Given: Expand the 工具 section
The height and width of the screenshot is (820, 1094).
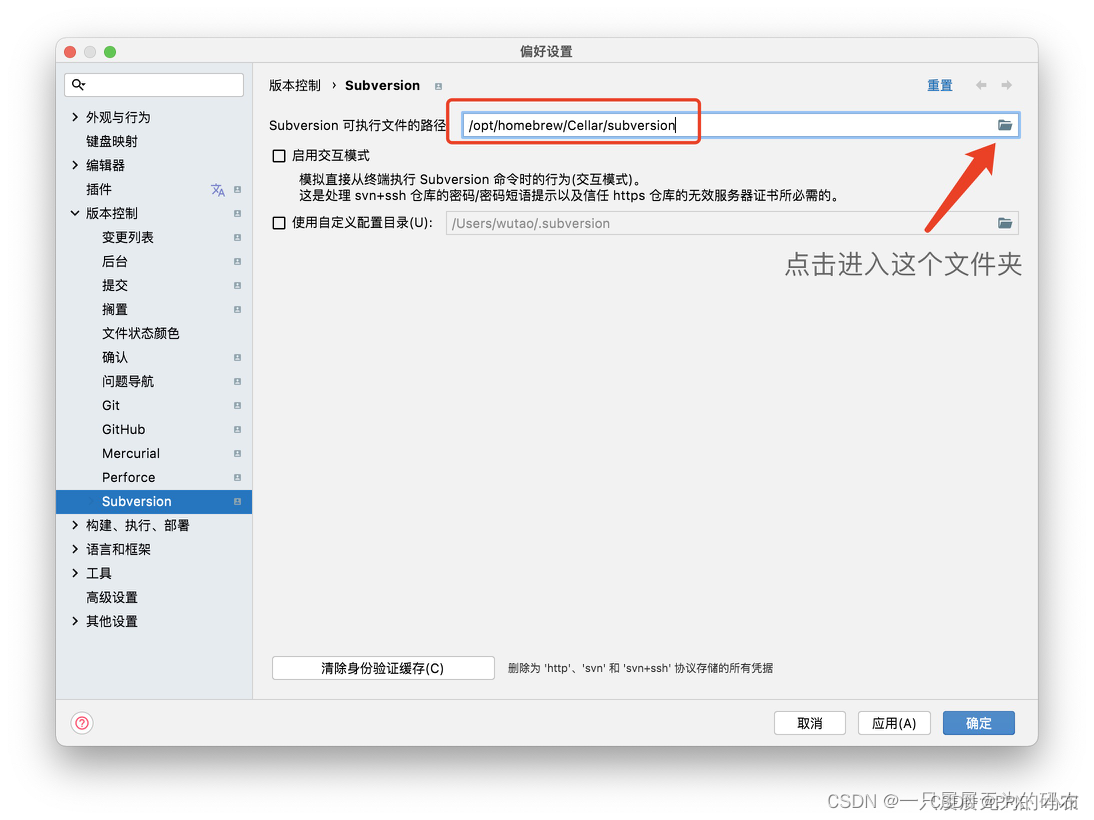Looking at the screenshot, I should point(75,573).
